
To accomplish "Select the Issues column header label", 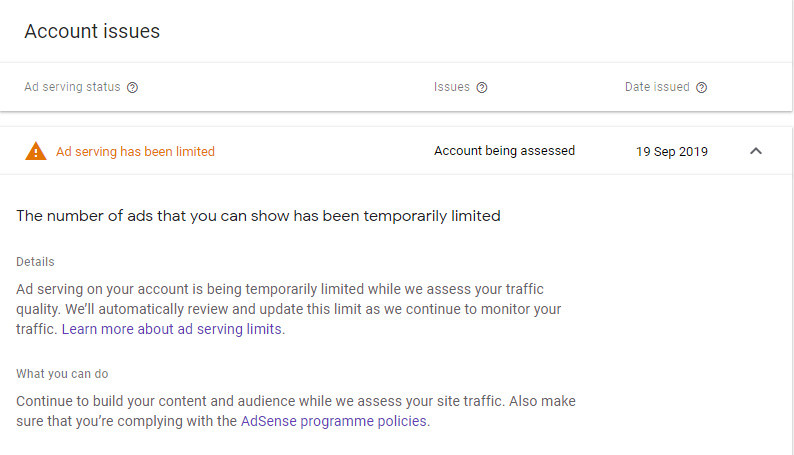I will pyautogui.click(x=452, y=87).
